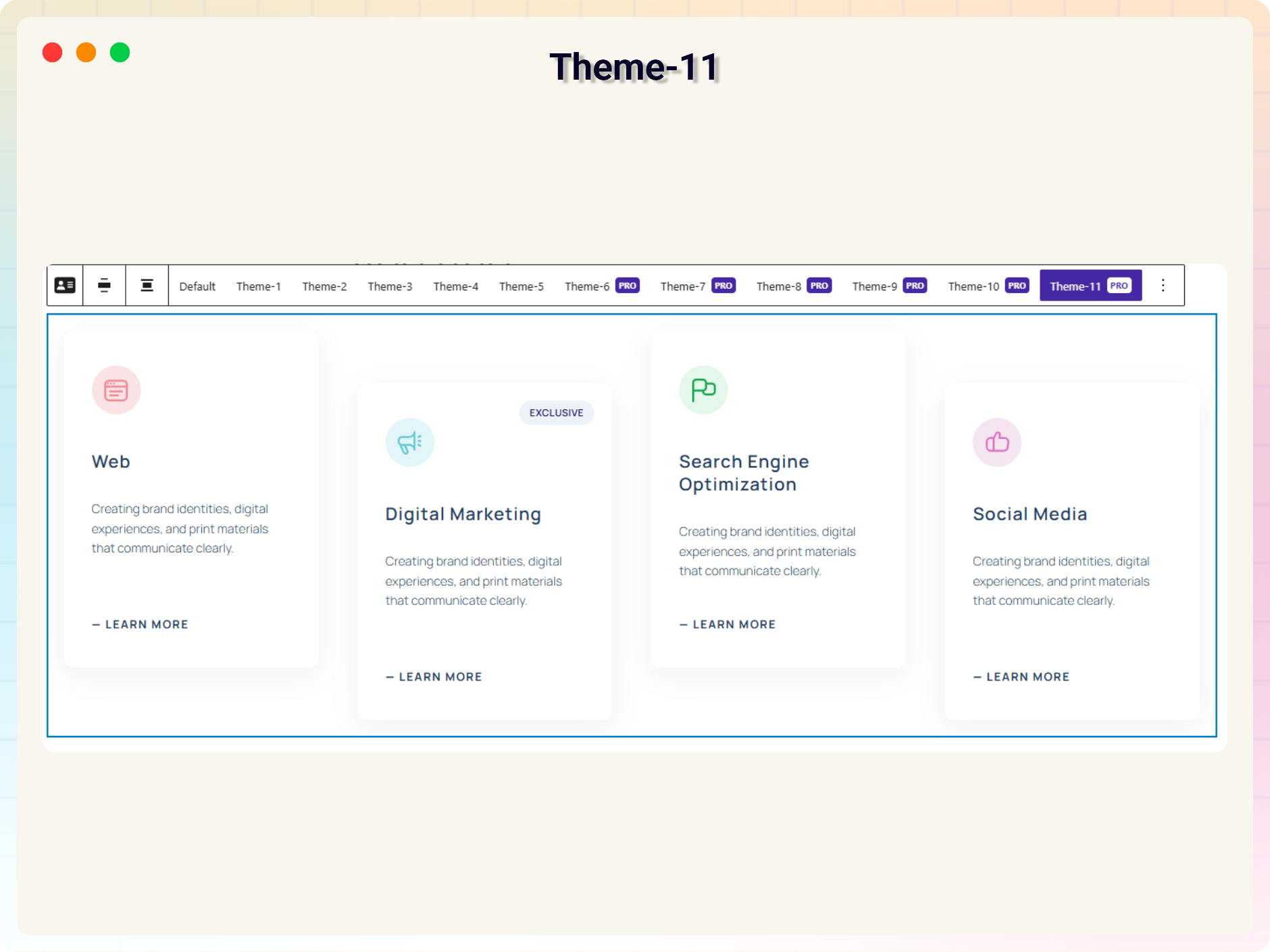Select the Theme-10 PRO tab
Image resolution: width=1270 pixels, height=952 pixels.
tap(988, 286)
